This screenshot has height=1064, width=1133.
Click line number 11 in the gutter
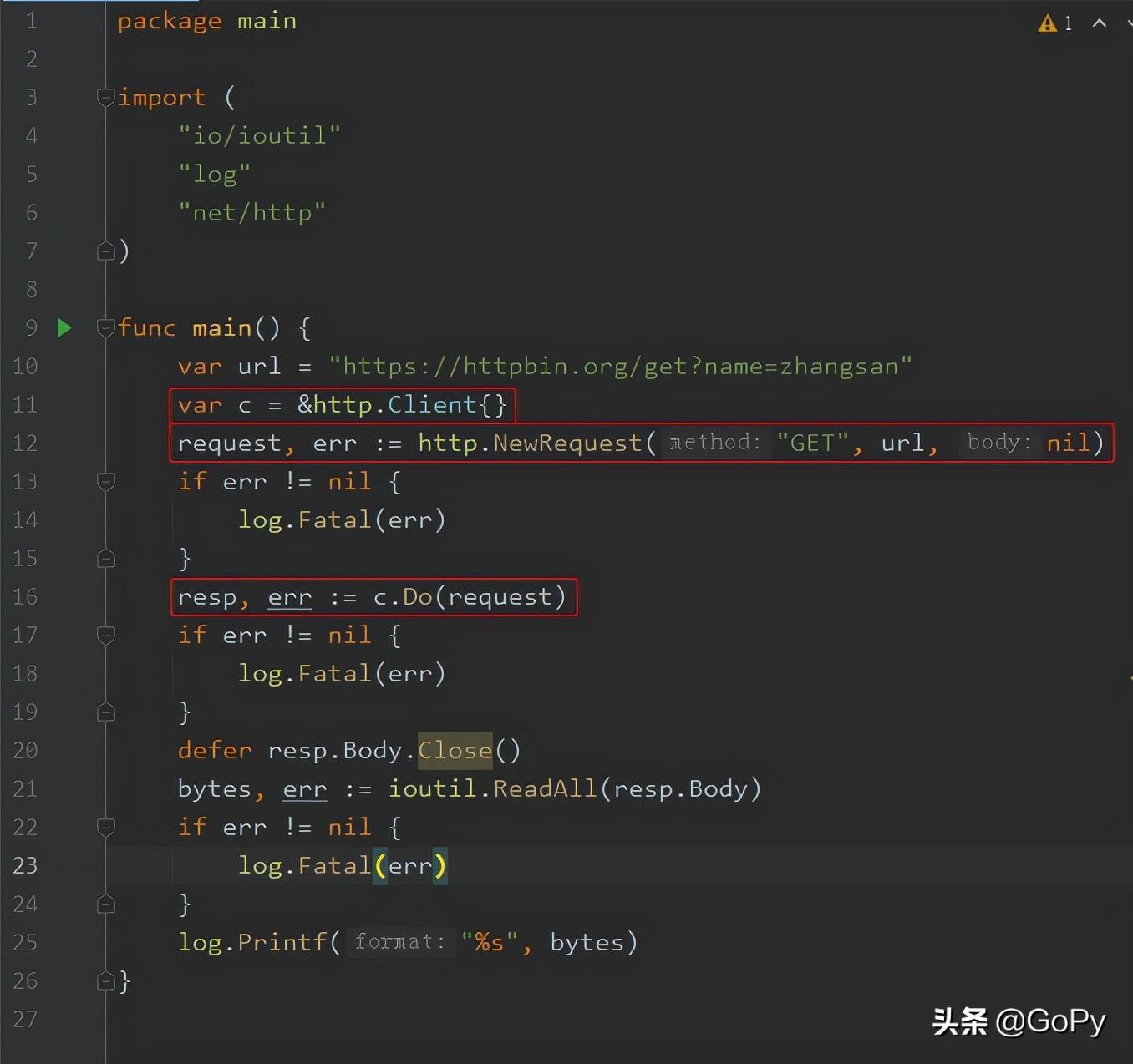(25, 404)
